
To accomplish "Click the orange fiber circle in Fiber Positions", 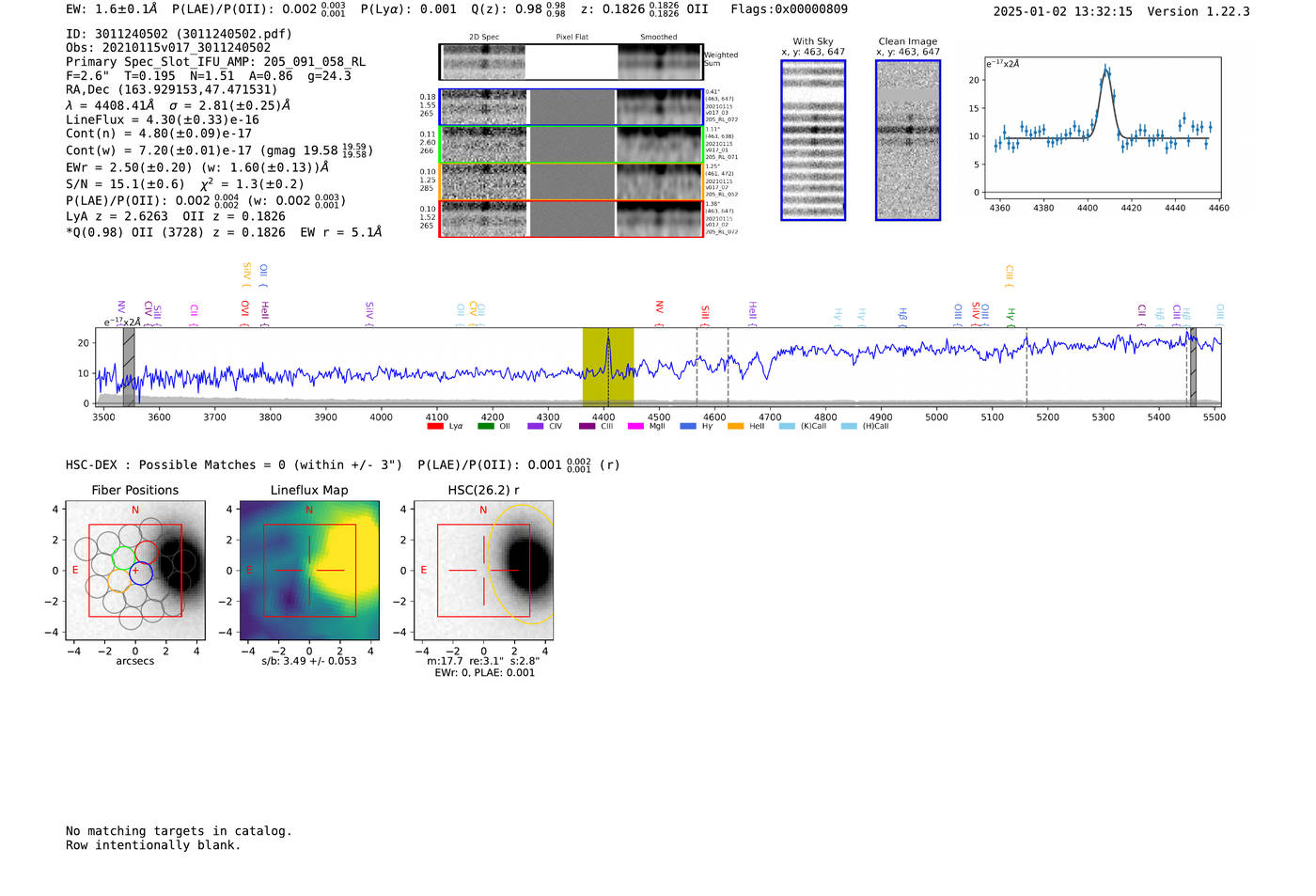I will [118, 580].
